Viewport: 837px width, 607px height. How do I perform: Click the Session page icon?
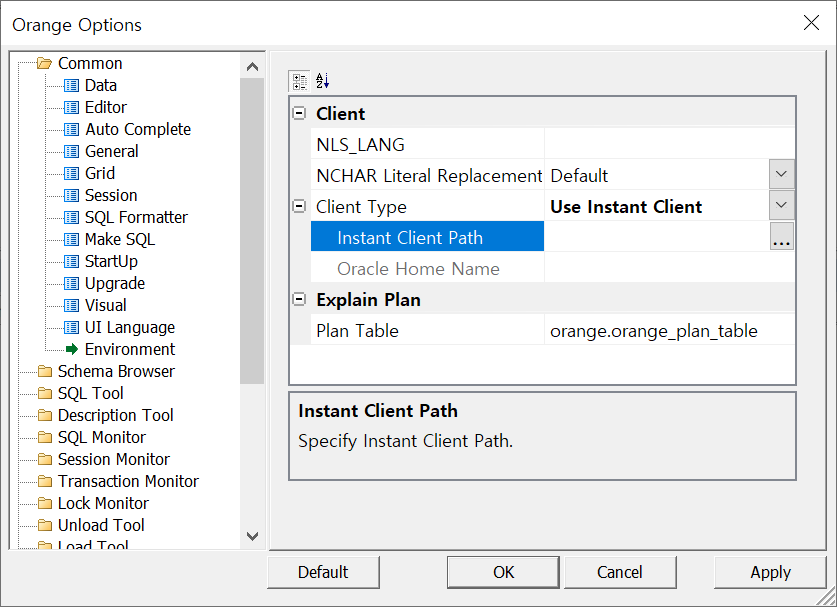tap(72, 195)
